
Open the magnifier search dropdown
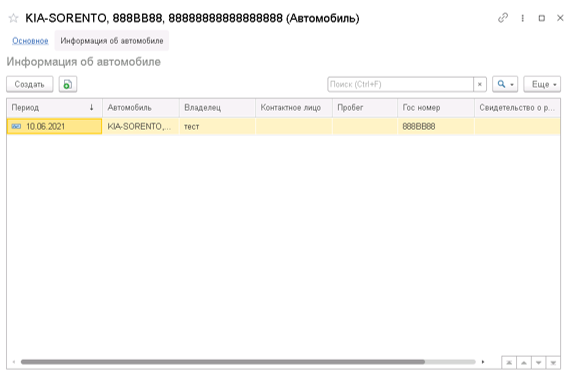coord(505,84)
